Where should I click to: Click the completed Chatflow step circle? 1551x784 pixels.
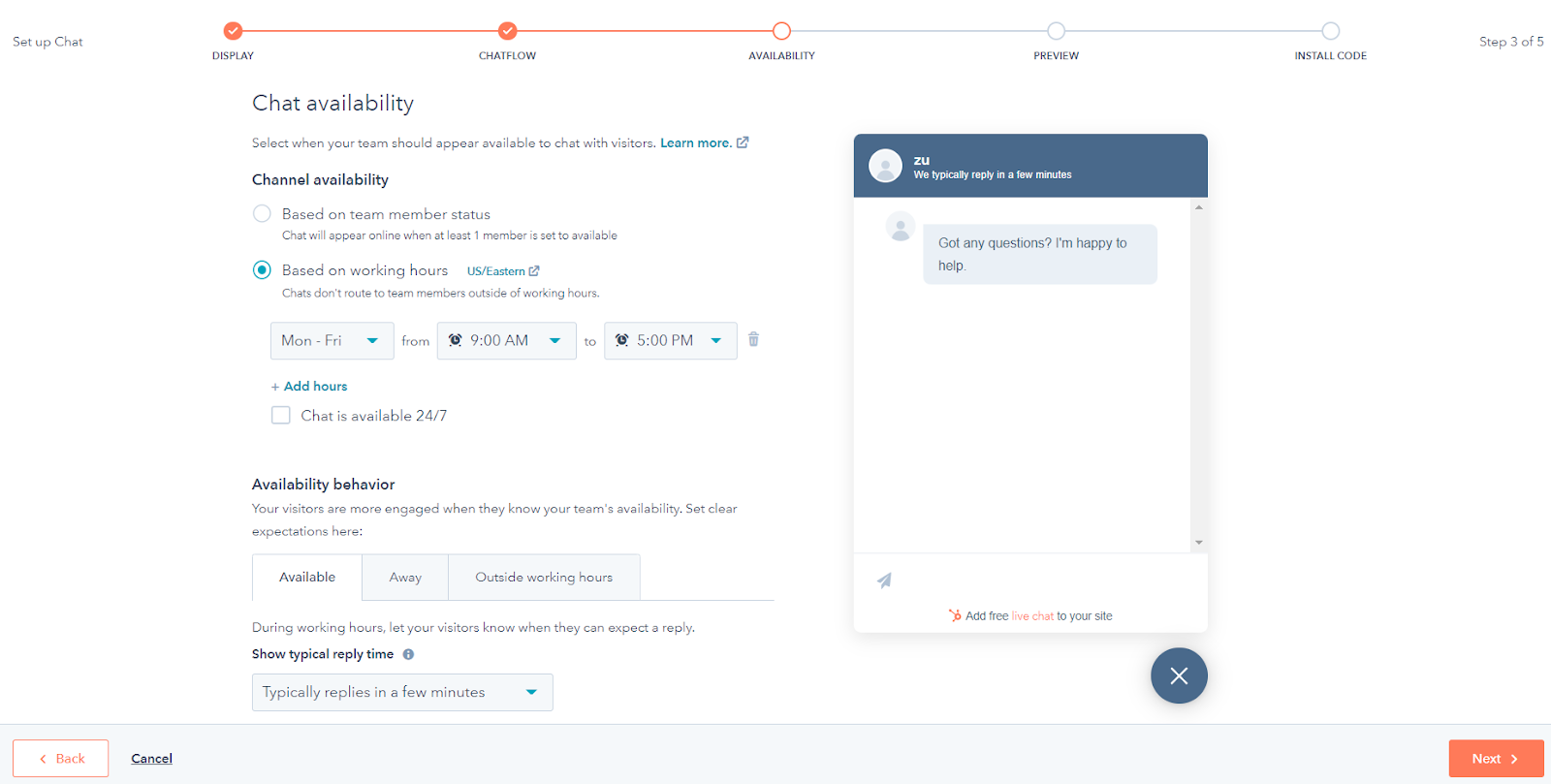(507, 31)
